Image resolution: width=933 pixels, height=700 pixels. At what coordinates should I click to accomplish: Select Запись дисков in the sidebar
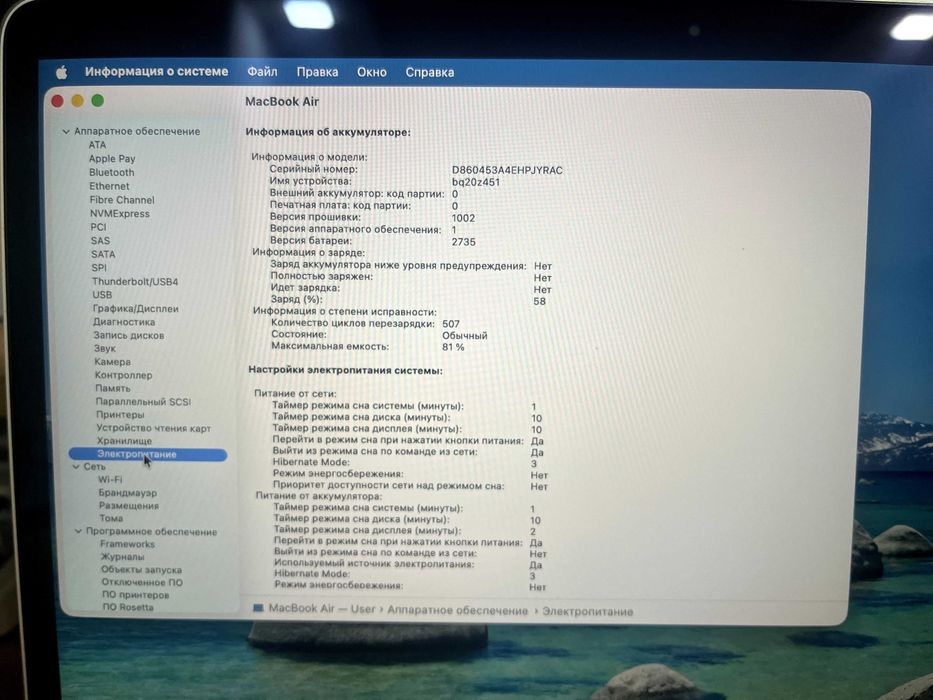[x=129, y=335]
